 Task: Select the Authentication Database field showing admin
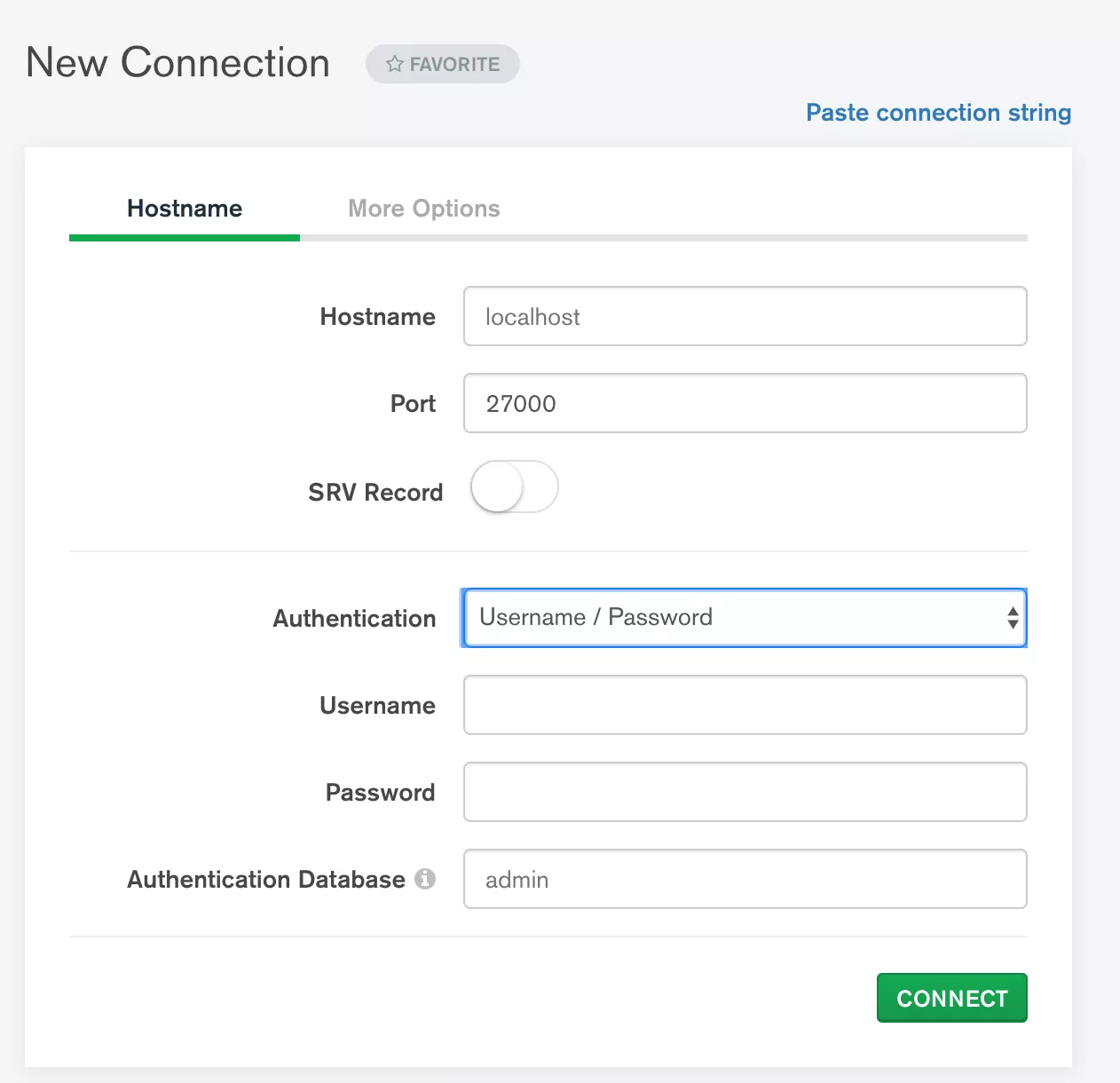coord(745,880)
